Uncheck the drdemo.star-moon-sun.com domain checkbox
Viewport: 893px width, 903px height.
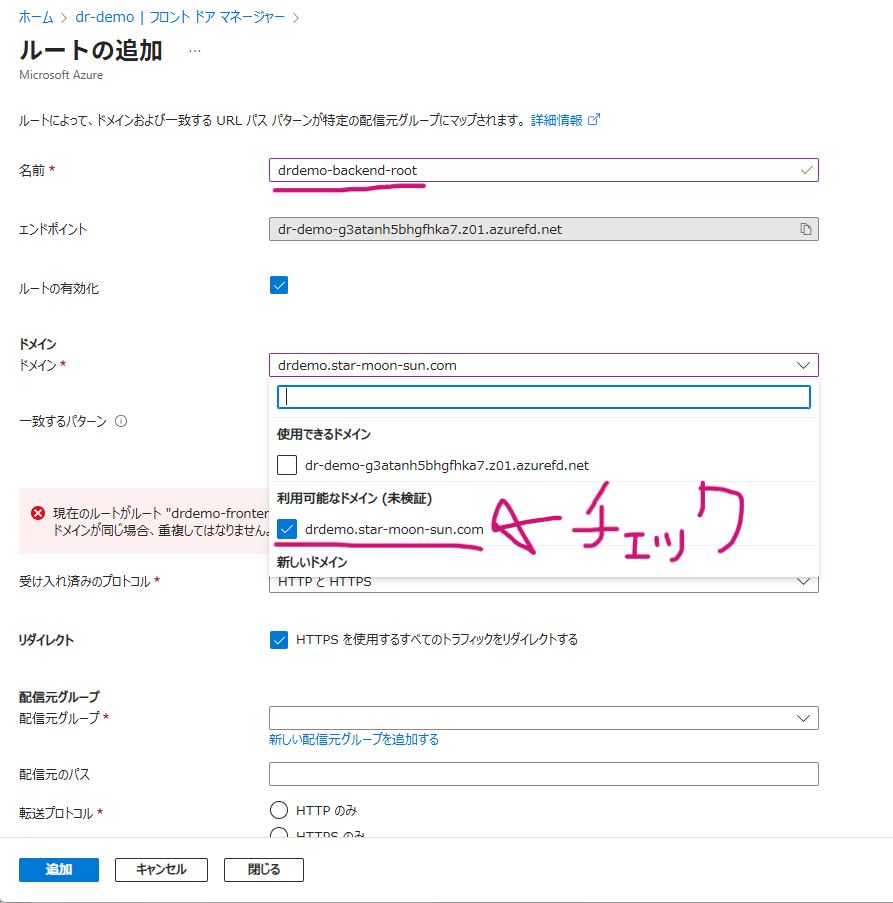287,529
